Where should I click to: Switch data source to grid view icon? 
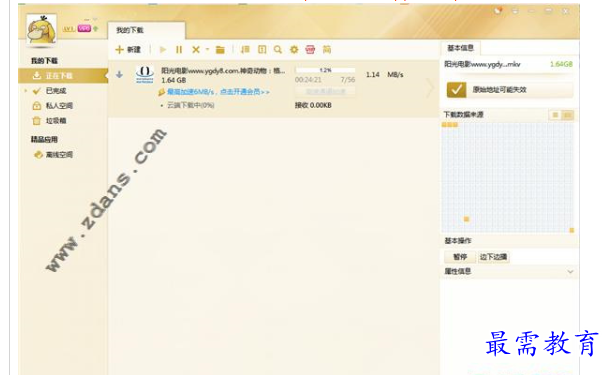coord(568,115)
